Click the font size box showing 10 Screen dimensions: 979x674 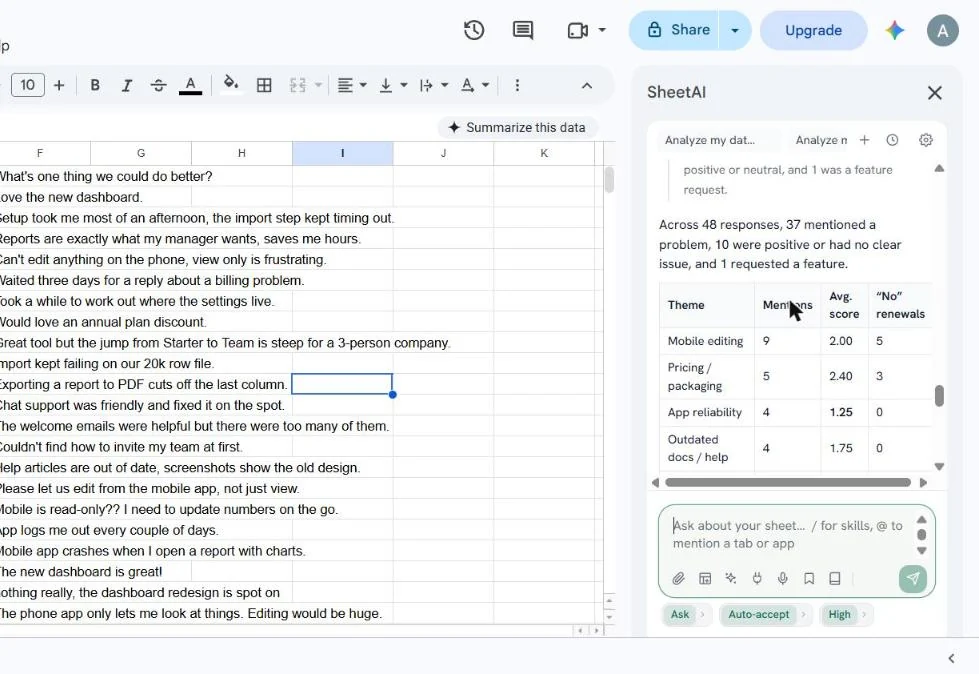(x=27, y=85)
